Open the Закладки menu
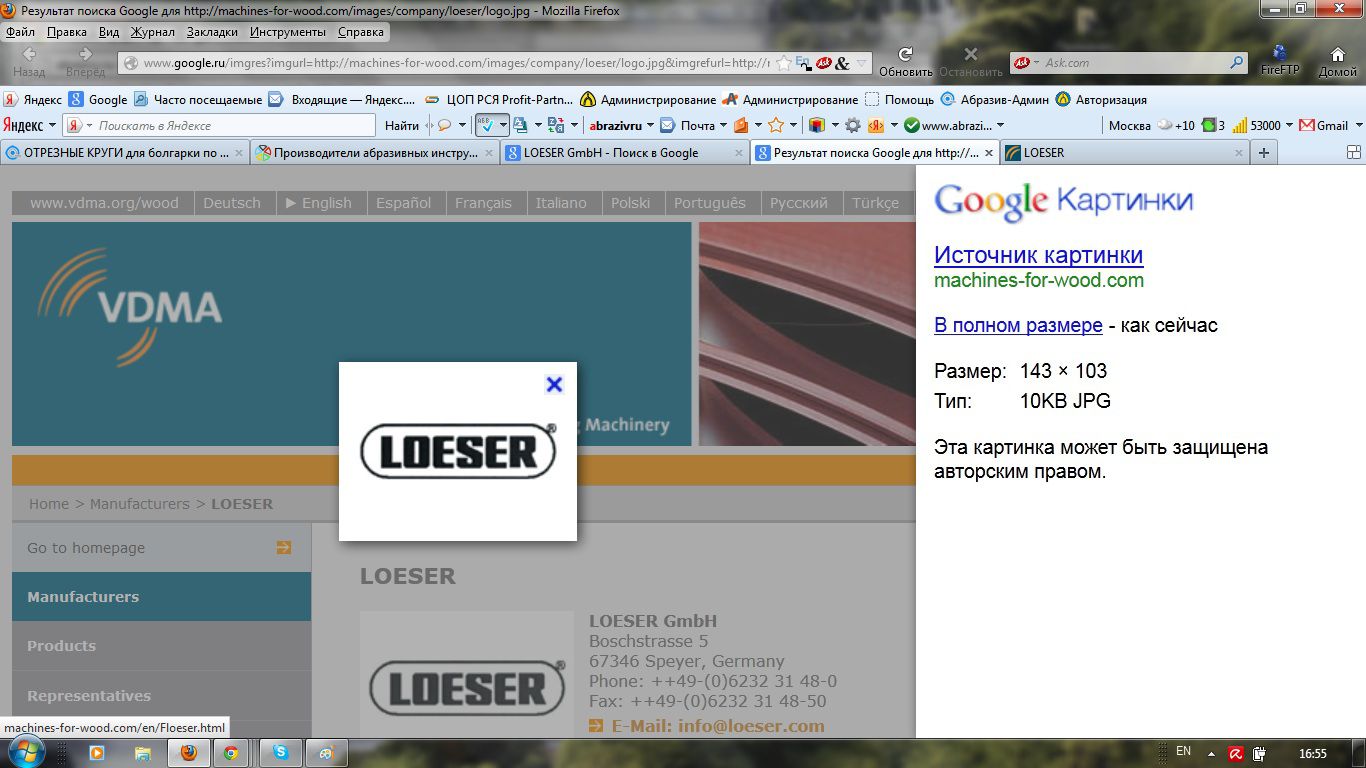 pyautogui.click(x=212, y=32)
